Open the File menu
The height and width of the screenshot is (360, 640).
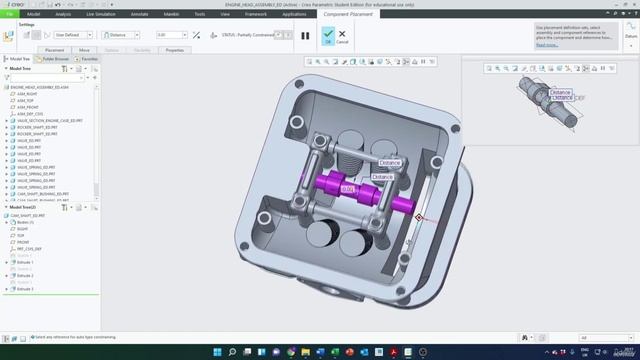pyautogui.click(x=9, y=14)
